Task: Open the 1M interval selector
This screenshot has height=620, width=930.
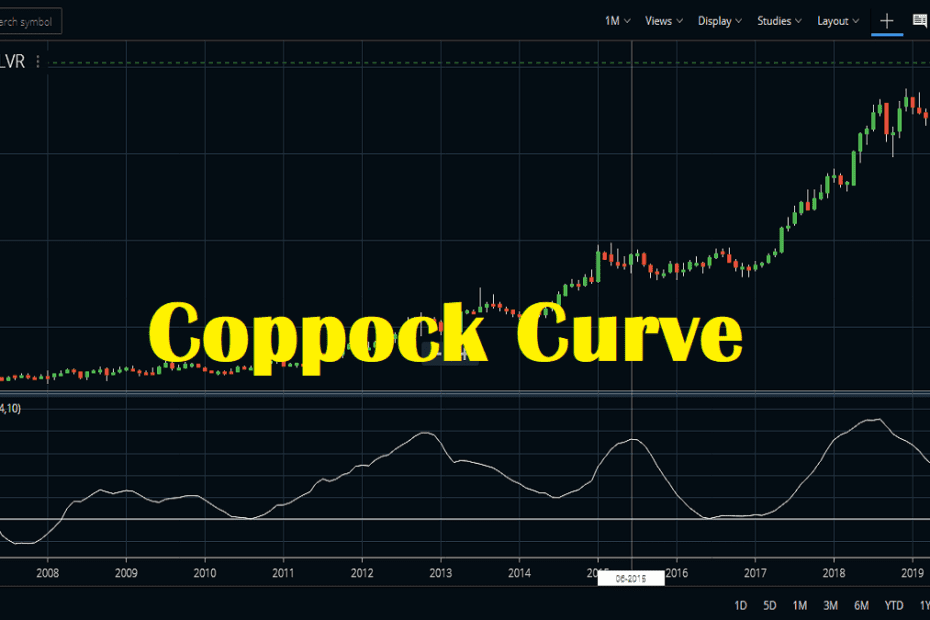Action: point(613,20)
